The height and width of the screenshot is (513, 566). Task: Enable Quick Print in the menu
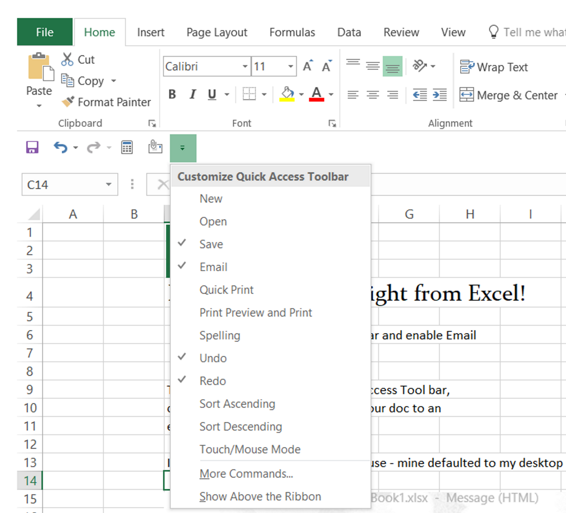tap(271, 290)
